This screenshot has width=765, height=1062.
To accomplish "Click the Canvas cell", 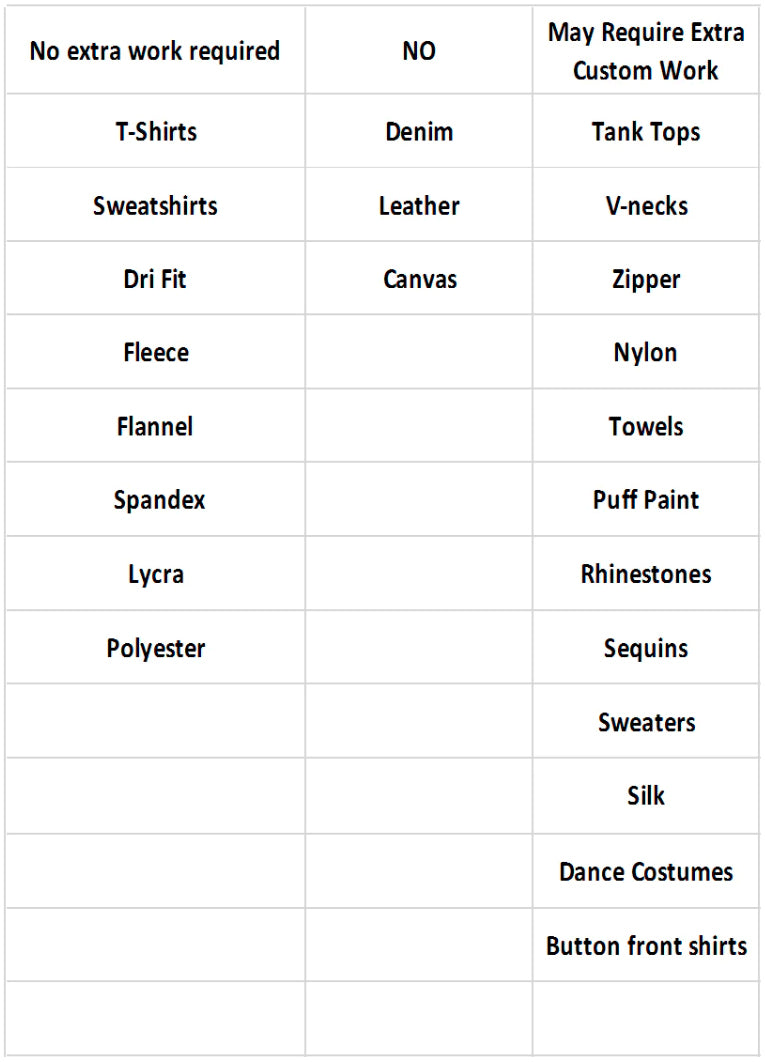I will pos(419,279).
